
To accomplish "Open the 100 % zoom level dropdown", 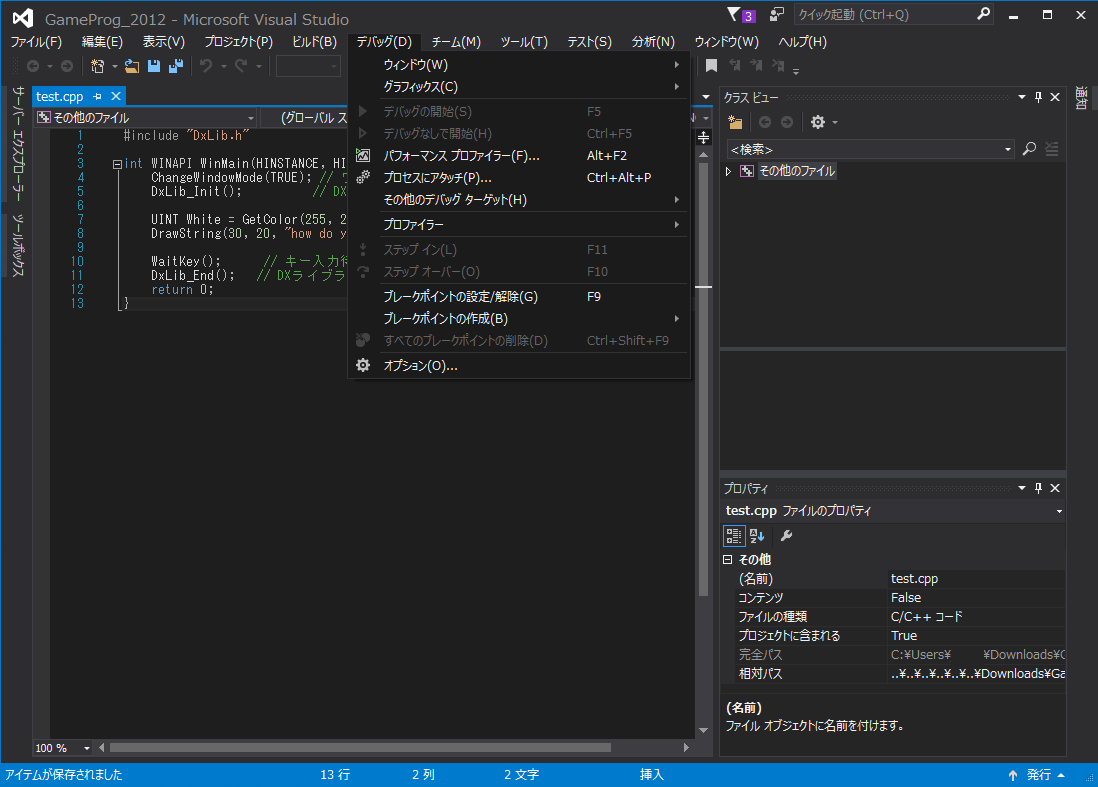I will coord(86,748).
